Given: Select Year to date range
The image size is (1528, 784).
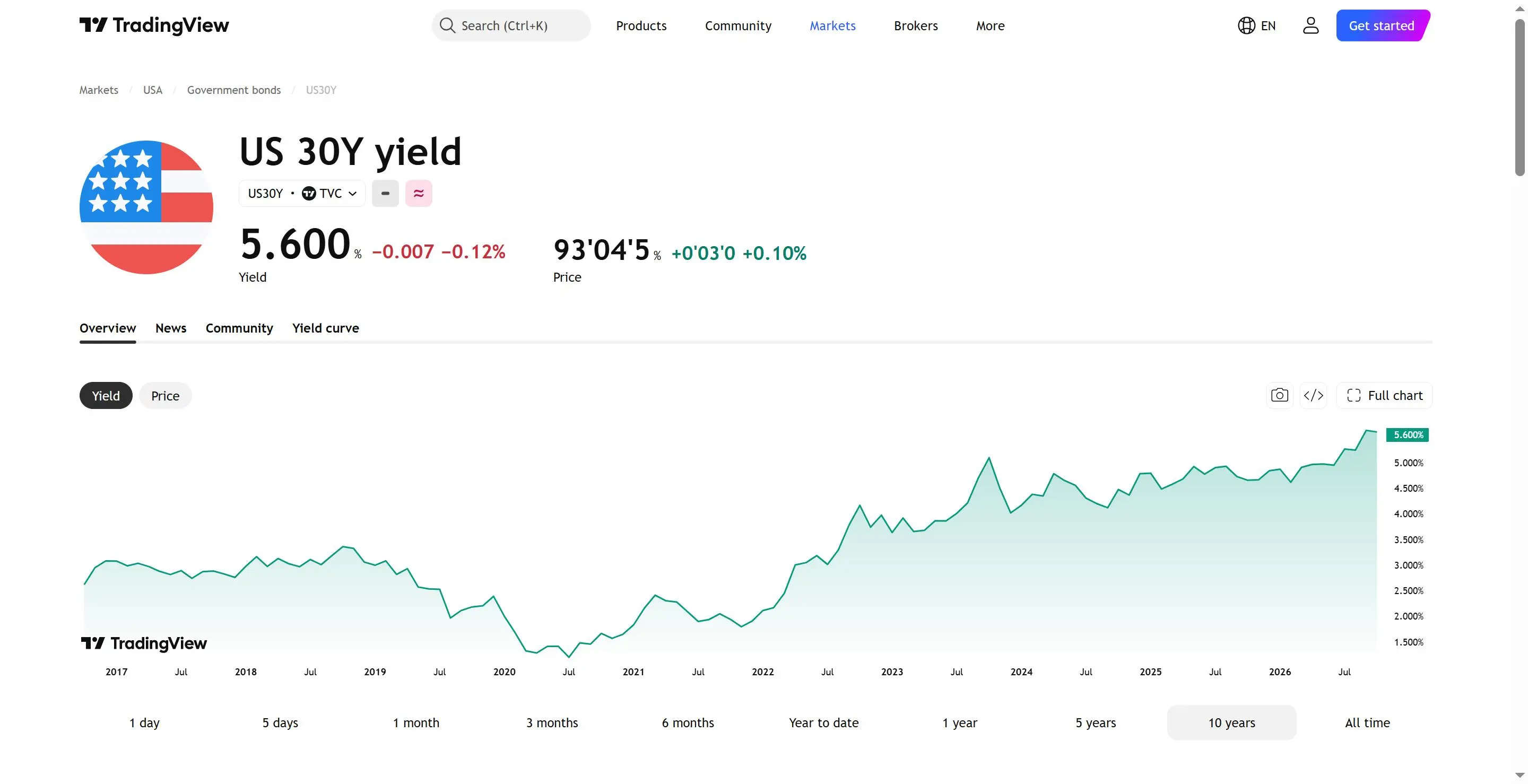Looking at the screenshot, I should [823, 722].
